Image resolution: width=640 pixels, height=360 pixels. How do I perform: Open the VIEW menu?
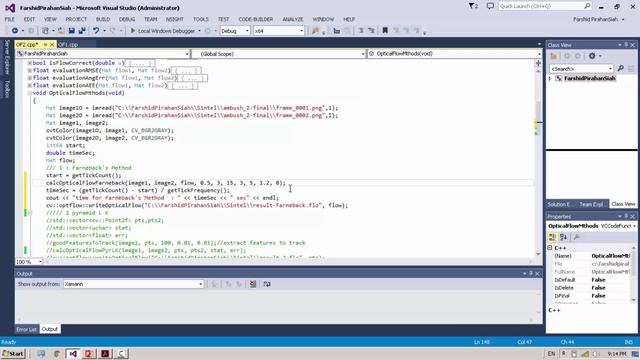50,19
